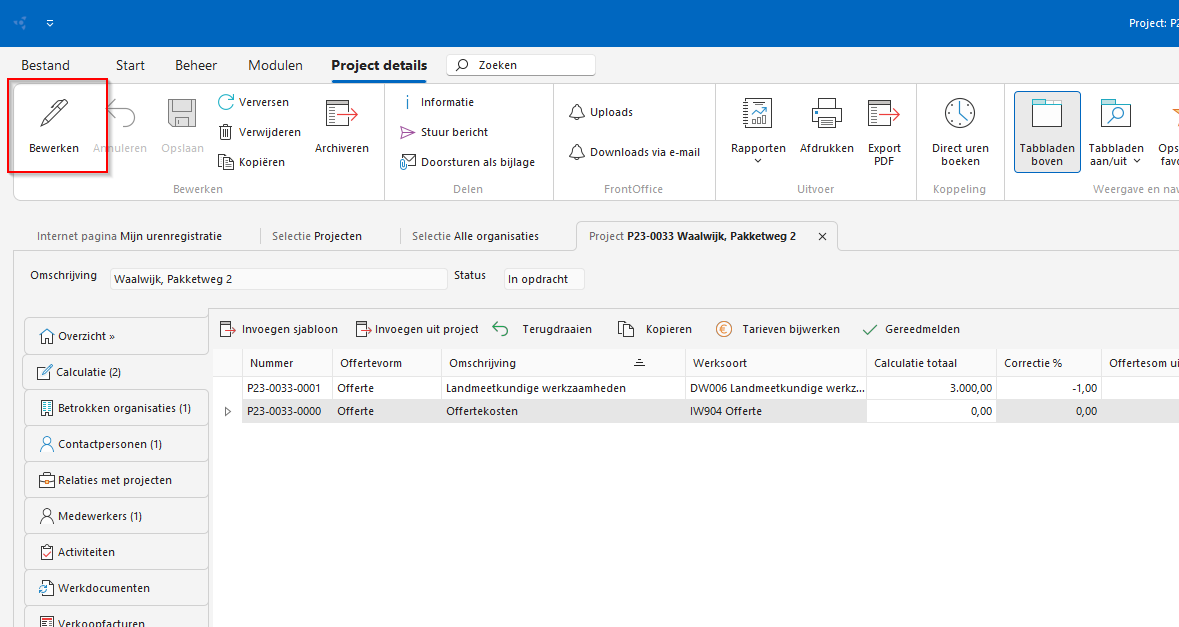The width and height of the screenshot is (1179, 627).
Task: Delete using the Verwijderen trash icon
Action: coord(226,132)
